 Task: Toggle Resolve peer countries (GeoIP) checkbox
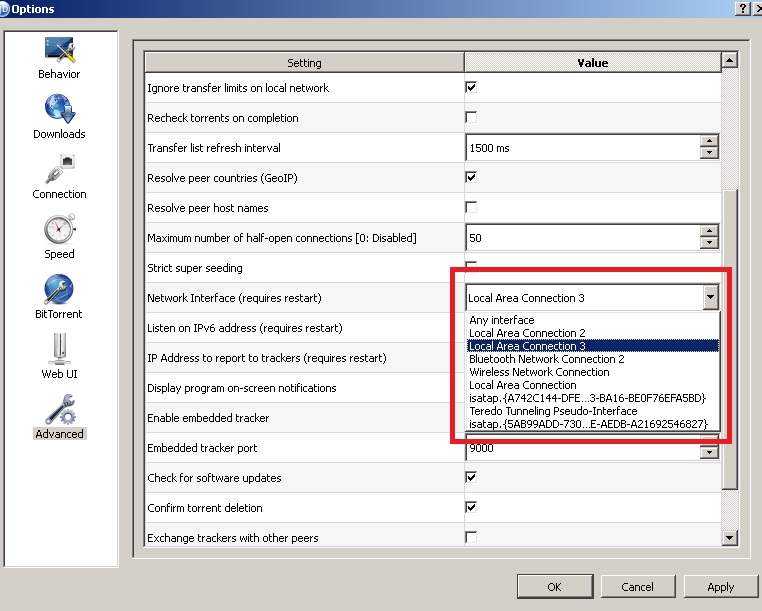point(471,177)
